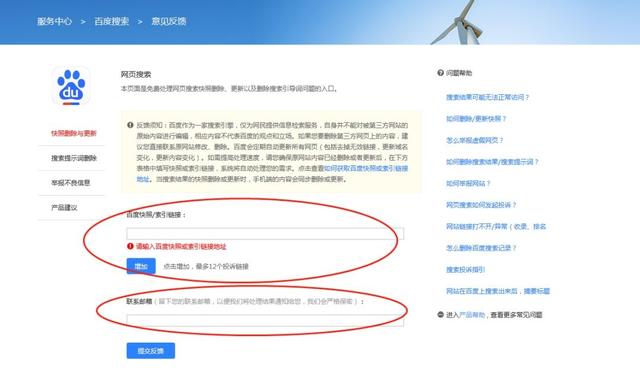Focus the 百度快照/索引链接 input field
This screenshot has height=390, width=640.
click(x=265, y=234)
